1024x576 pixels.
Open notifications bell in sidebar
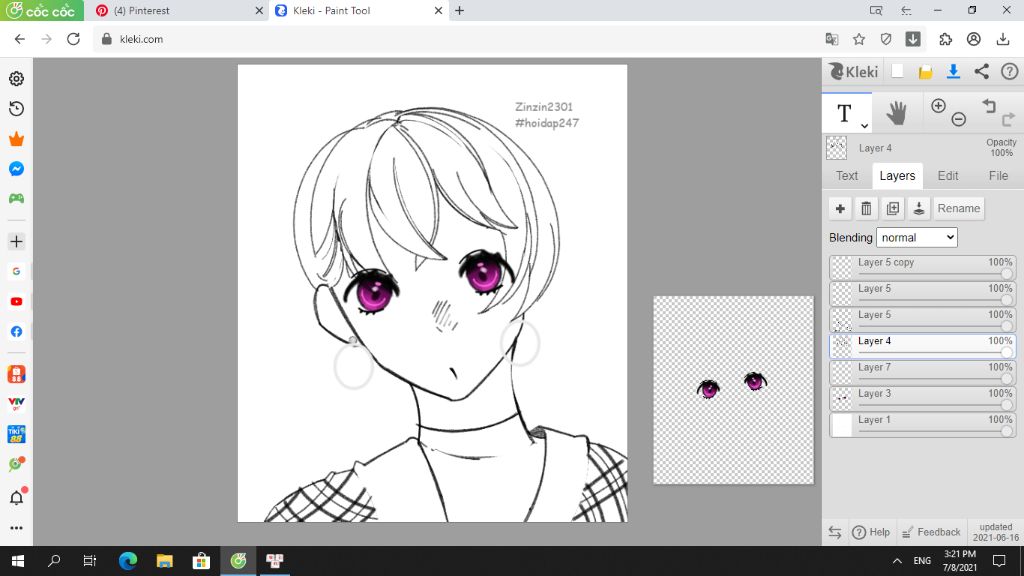pos(17,497)
